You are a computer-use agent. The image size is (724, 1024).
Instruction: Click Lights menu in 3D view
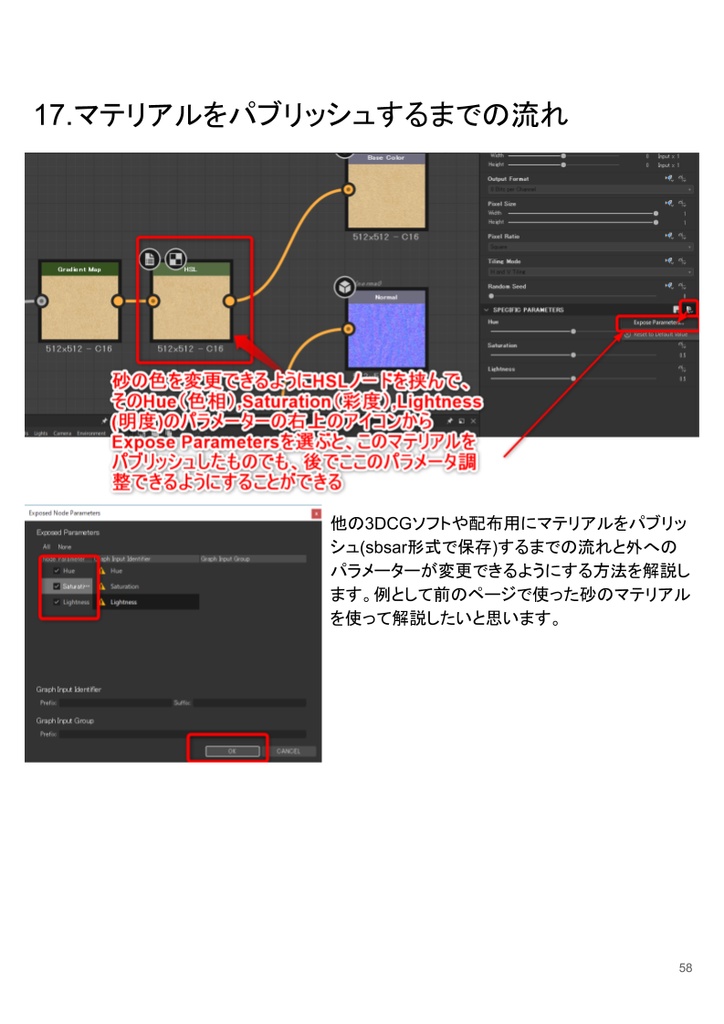tap(40, 433)
